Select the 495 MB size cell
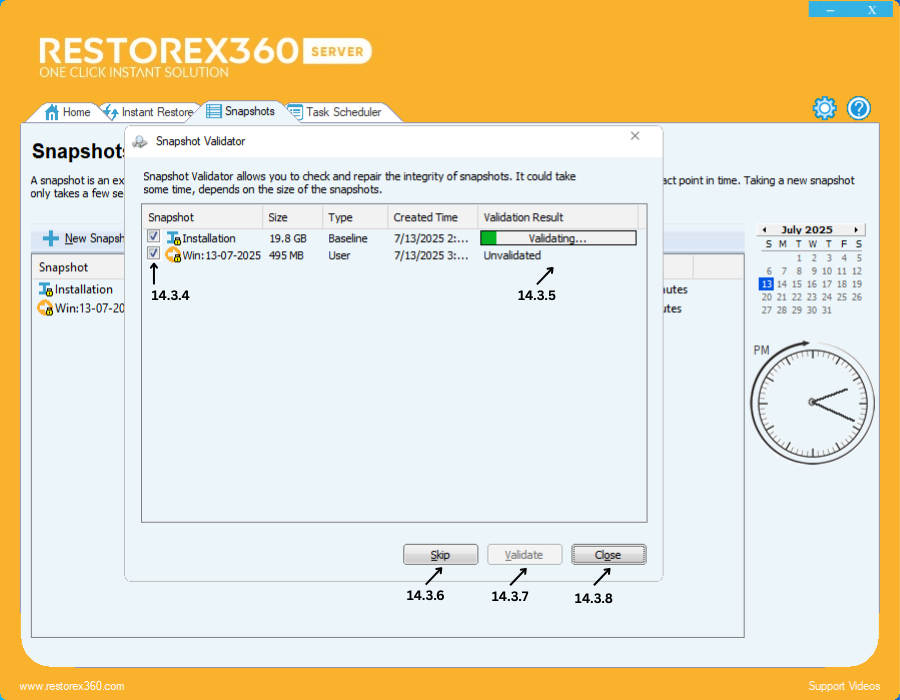Screen dimensions: 900x700 (x=286, y=255)
